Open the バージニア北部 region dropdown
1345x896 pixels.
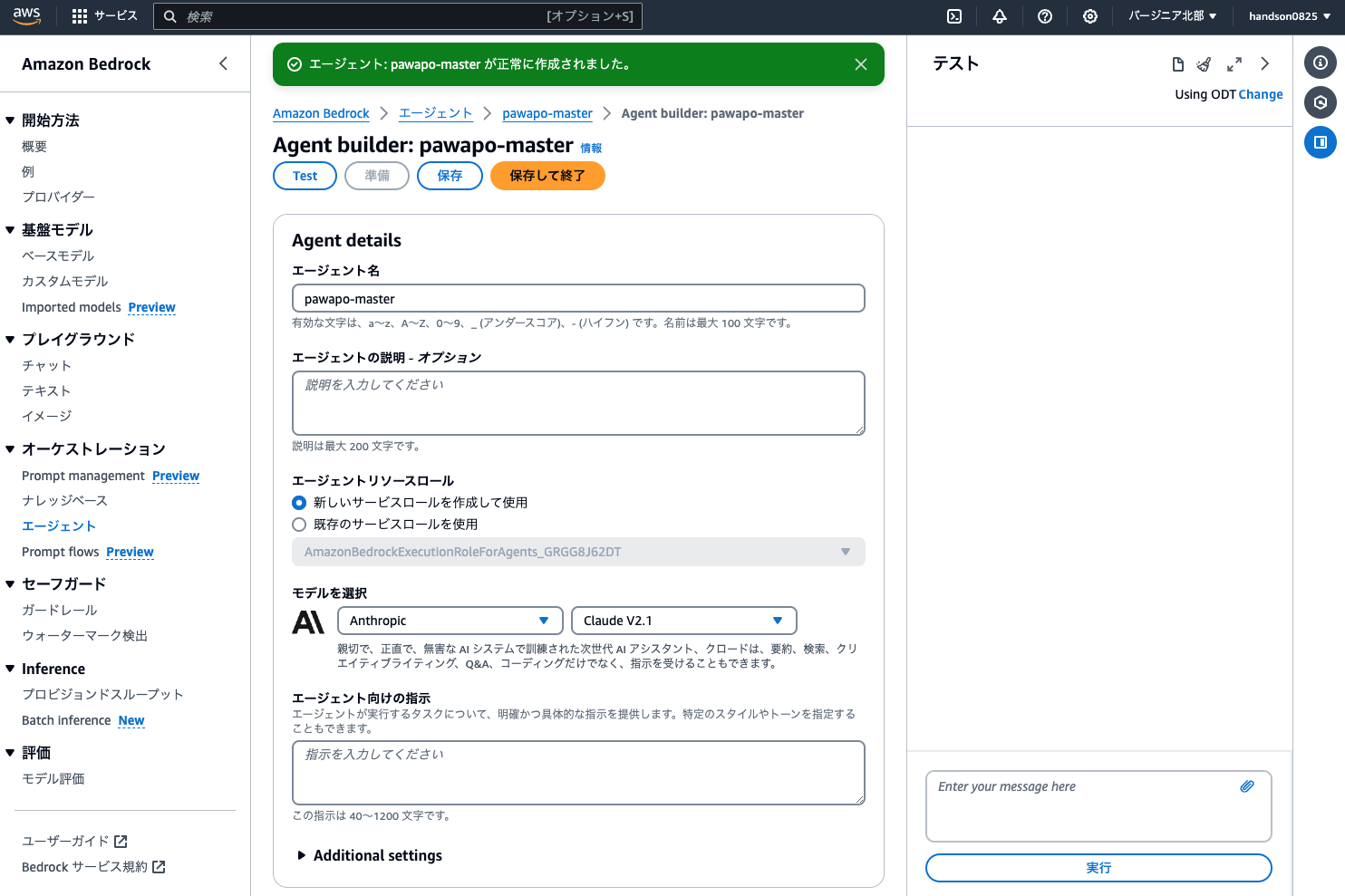[1173, 16]
